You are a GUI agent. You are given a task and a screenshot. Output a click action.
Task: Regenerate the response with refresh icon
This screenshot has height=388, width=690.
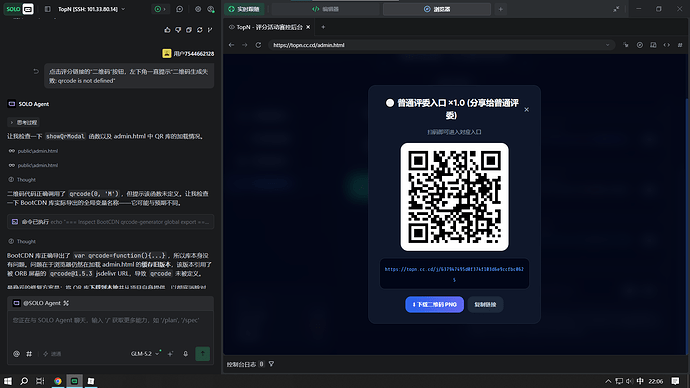200,30
